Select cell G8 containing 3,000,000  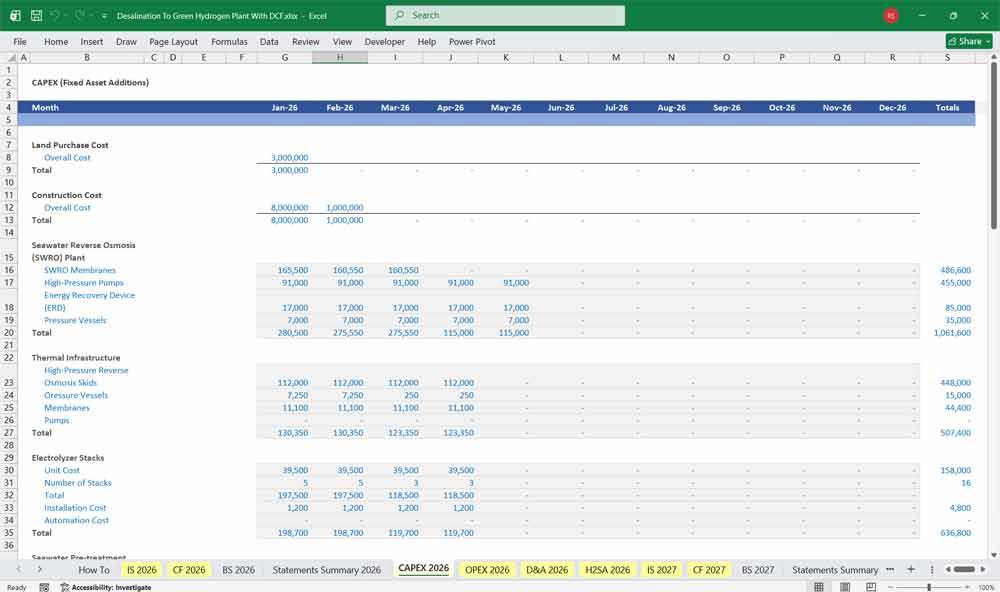(285, 157)
